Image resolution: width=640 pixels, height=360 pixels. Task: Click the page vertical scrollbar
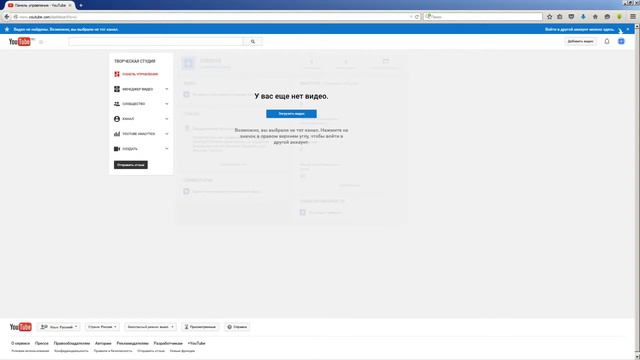[637, 192]
